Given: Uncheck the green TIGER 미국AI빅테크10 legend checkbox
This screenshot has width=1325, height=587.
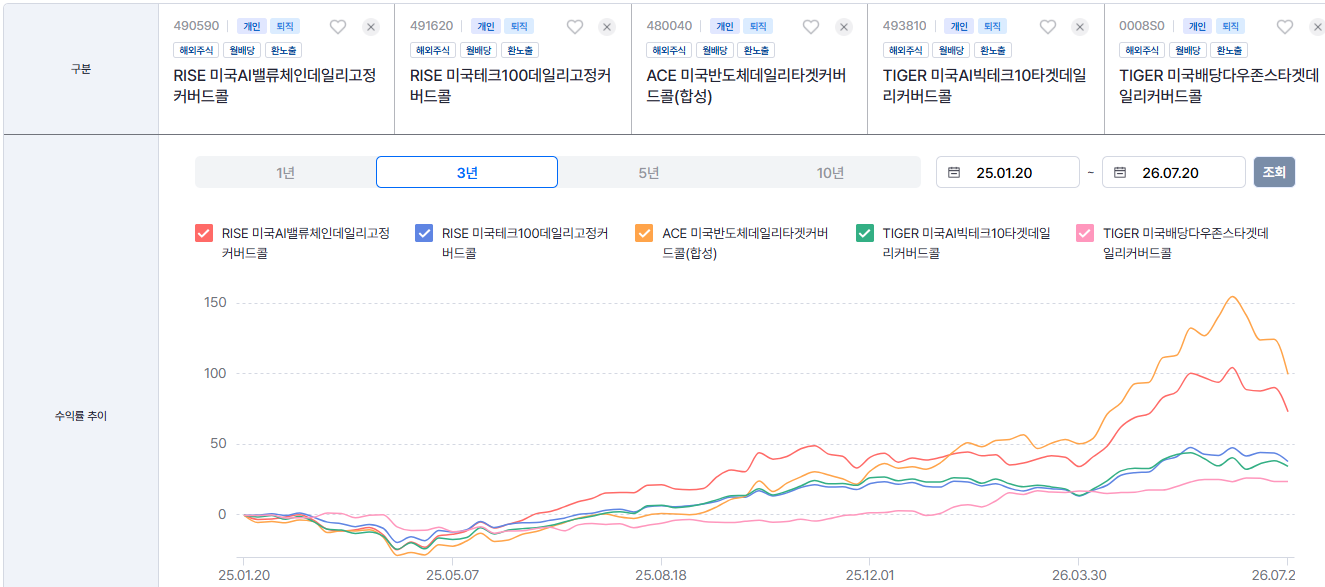Looking at the screenshot, I should pyautogui.click(x=865, y=233).
